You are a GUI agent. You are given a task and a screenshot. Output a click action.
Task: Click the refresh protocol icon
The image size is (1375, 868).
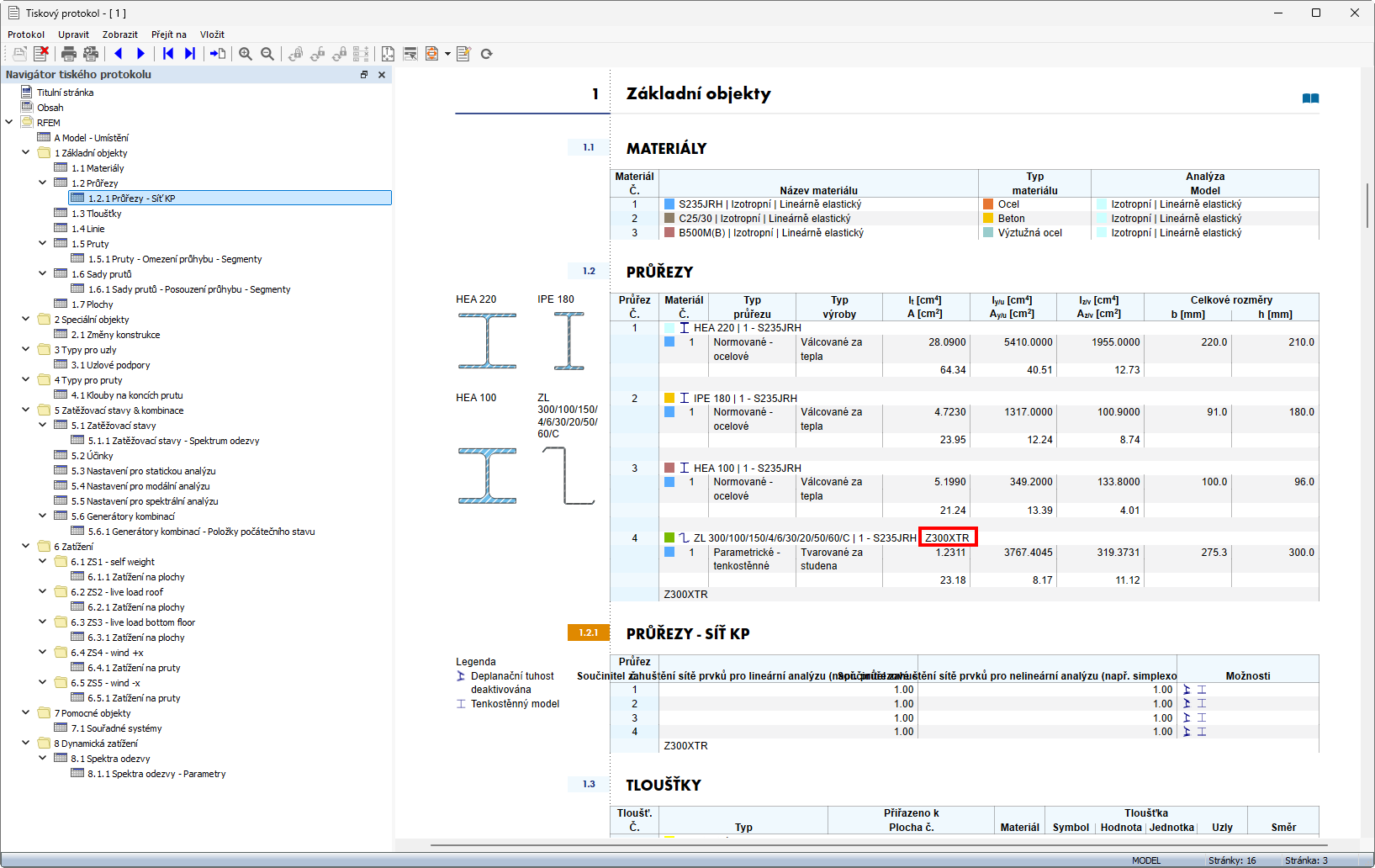(x=487, y=54)
